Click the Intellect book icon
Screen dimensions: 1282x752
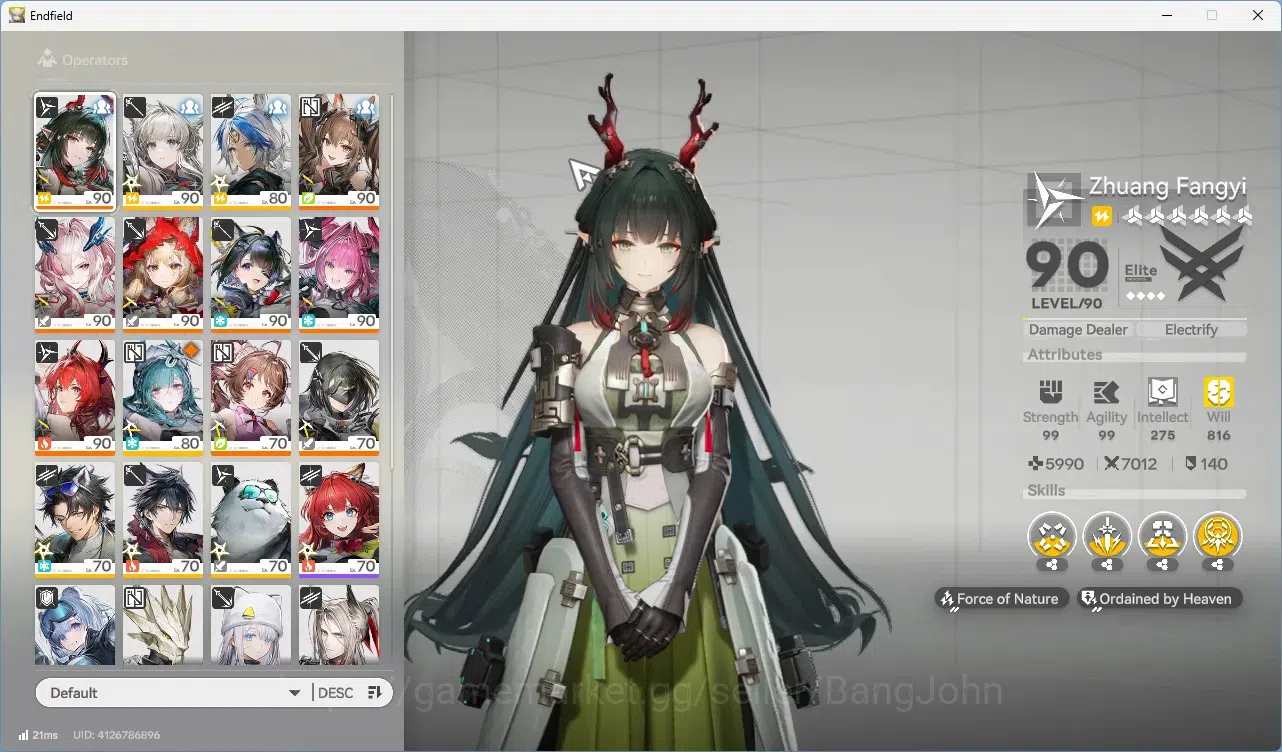click(x=1162, y=392)
